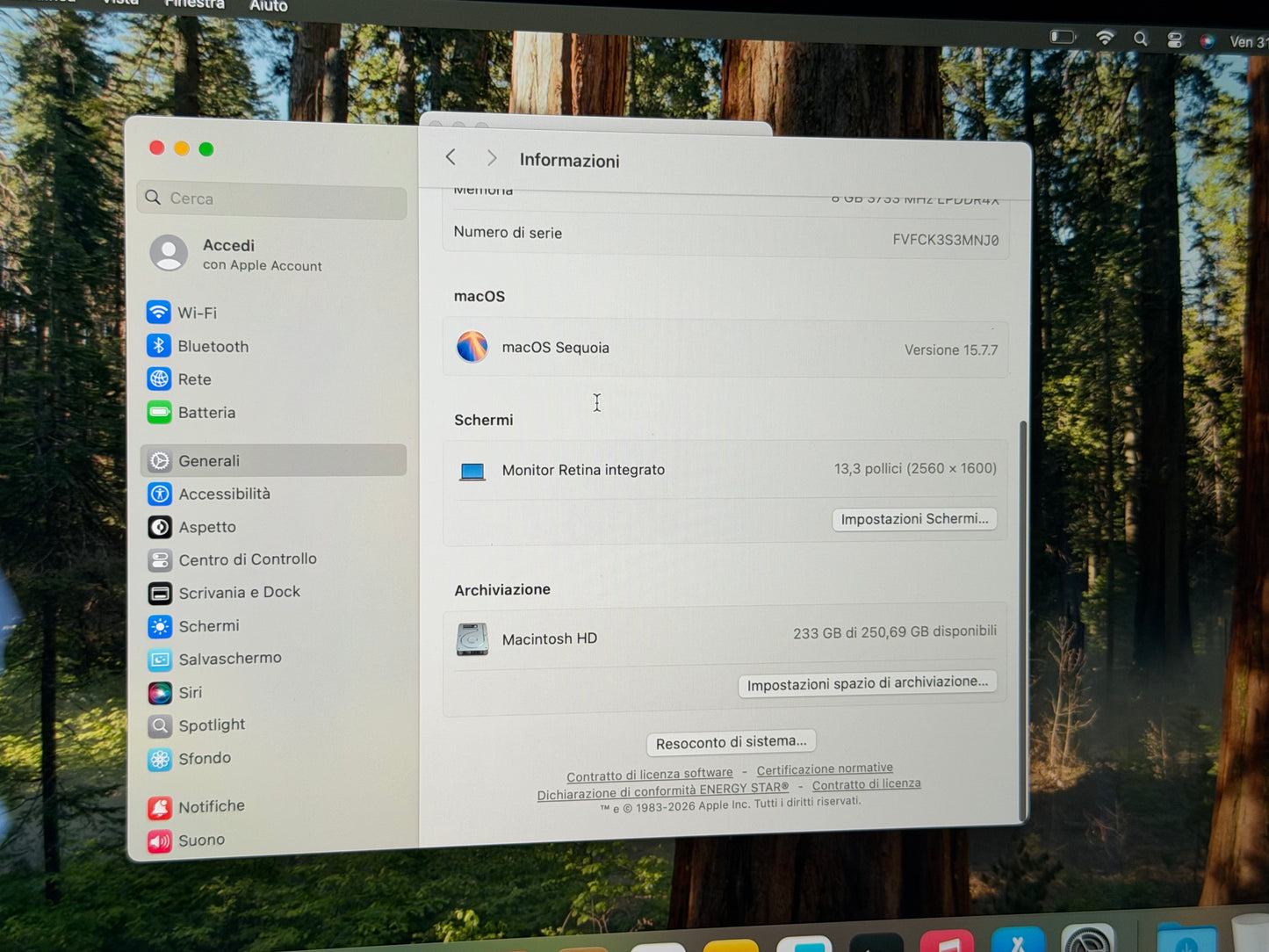
Task: Click Versione 15.7.7 text
Action: click(x=951, y=350)
